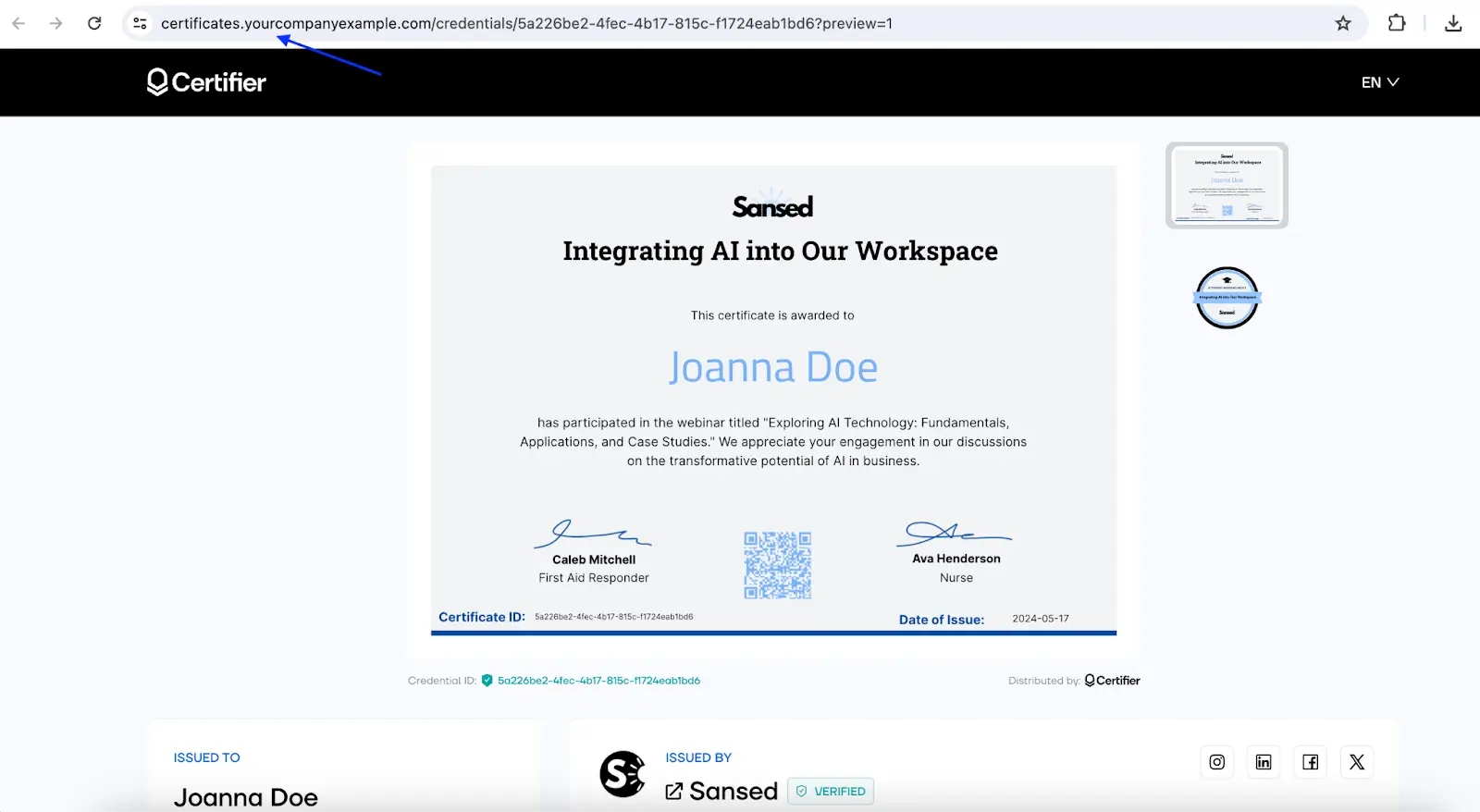Open Sansed's X profile icon
Viewport: 1480px width, 812px height.
point(1357,762)
